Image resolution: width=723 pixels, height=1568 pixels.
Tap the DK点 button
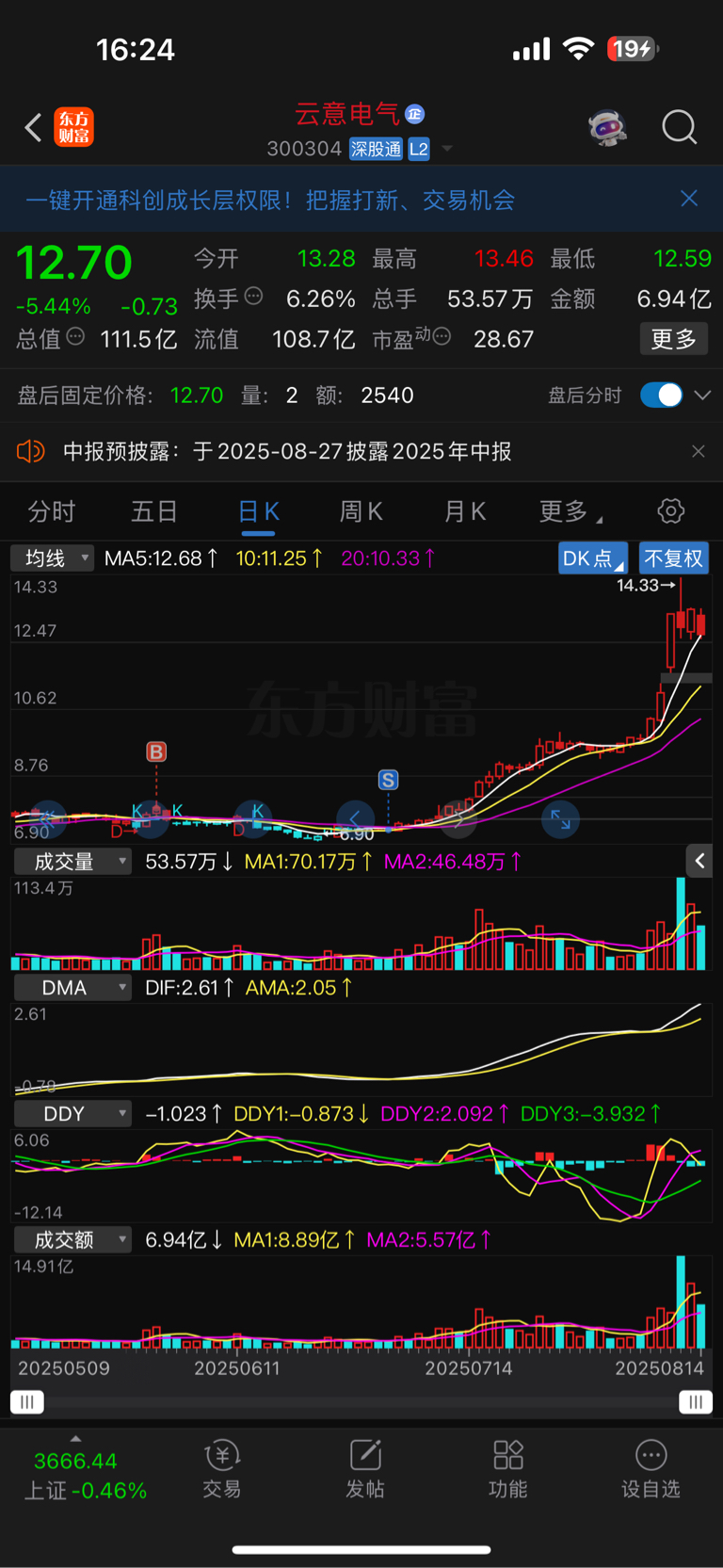click(x=593, y=558)
